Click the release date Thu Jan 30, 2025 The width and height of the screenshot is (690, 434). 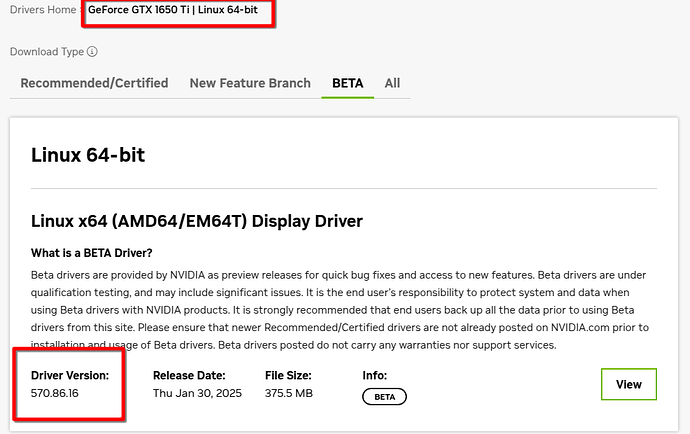click(197, 393)
